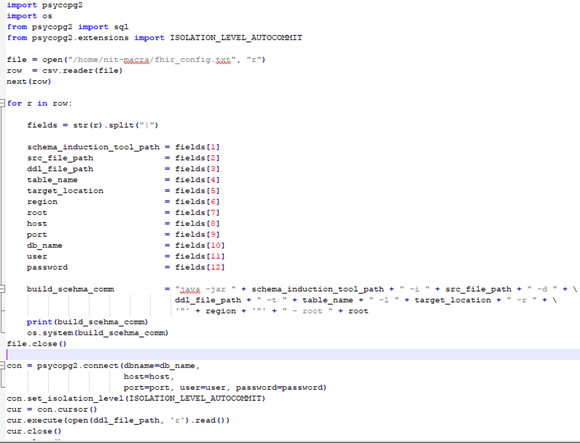Collapse the build_scehma_comm statement fold marker
The width and height of the screenshot is (580, 443).
click(x=2, y=289)
